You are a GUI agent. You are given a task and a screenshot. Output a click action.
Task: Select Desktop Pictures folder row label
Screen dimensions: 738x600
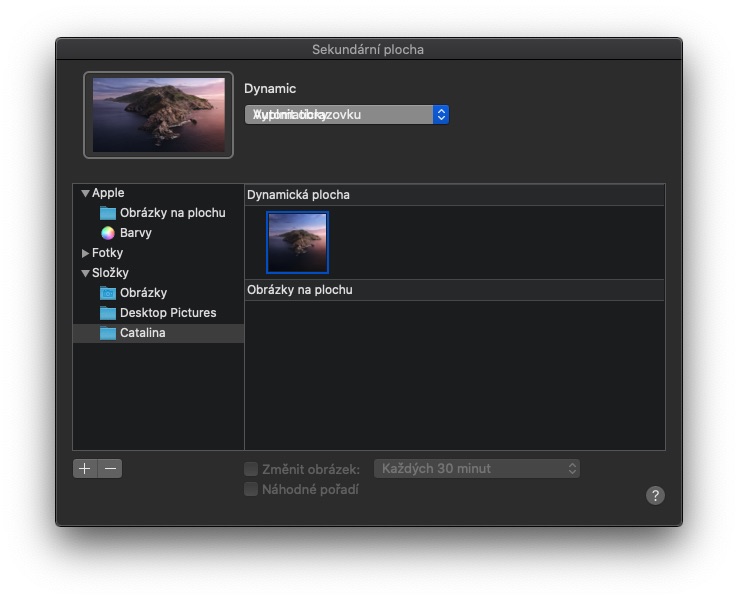[x=168, y=313]
